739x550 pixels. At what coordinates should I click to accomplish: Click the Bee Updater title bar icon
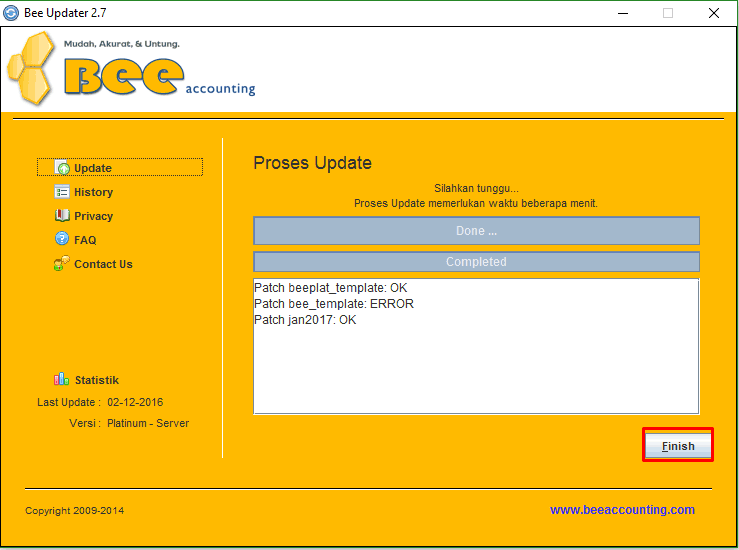click(11, 13)
